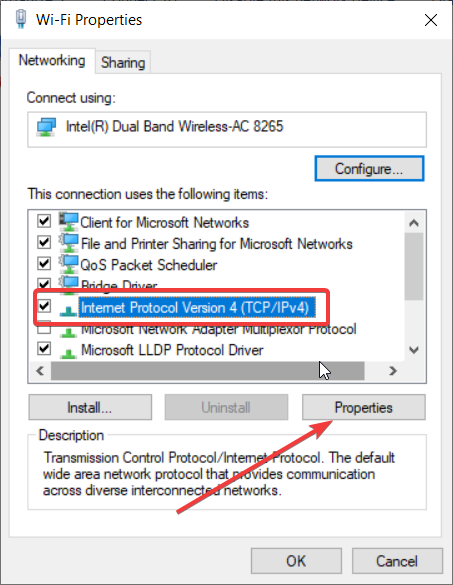
Task: Click the Internet Protocol Version 4 icon
Action: click(x=68, y=310)
